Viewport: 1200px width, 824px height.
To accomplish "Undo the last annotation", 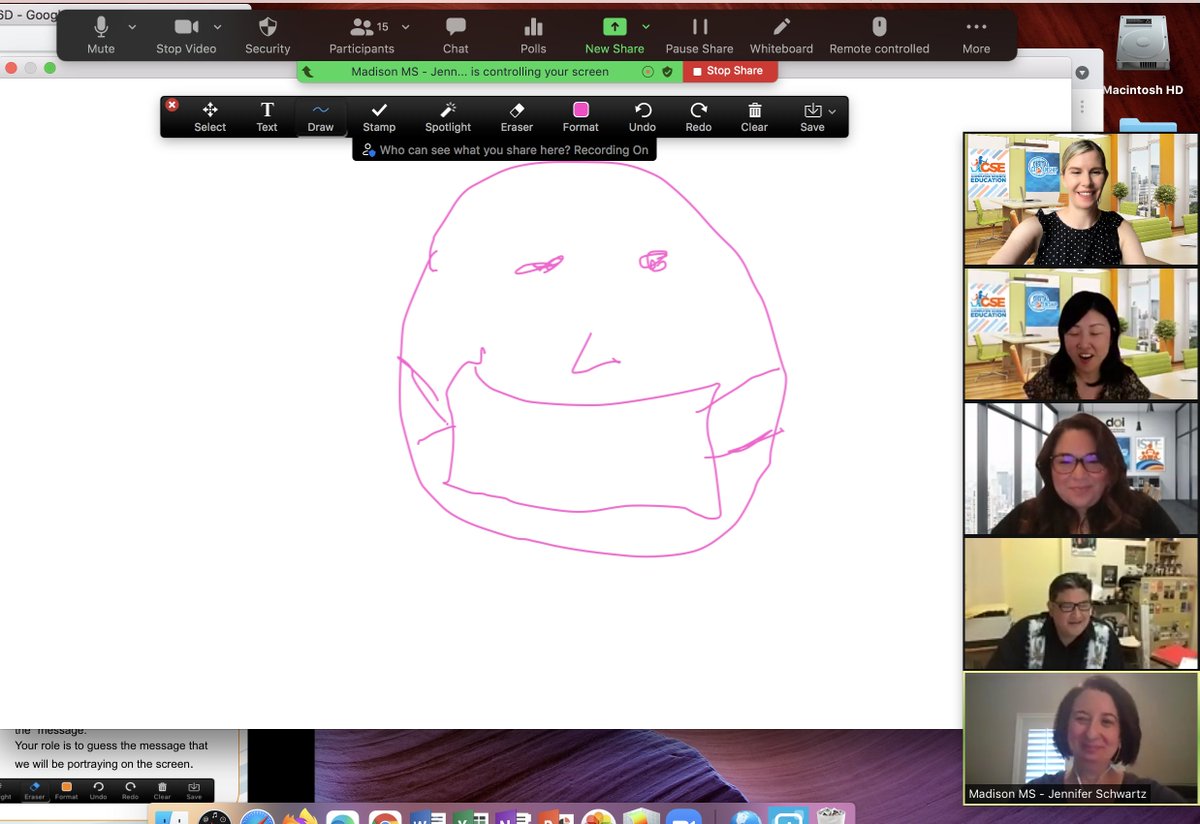I will tap(642, 117).
